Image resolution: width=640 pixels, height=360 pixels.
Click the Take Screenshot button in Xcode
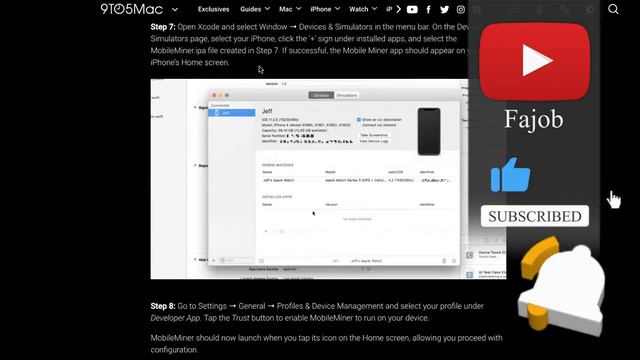374,135
